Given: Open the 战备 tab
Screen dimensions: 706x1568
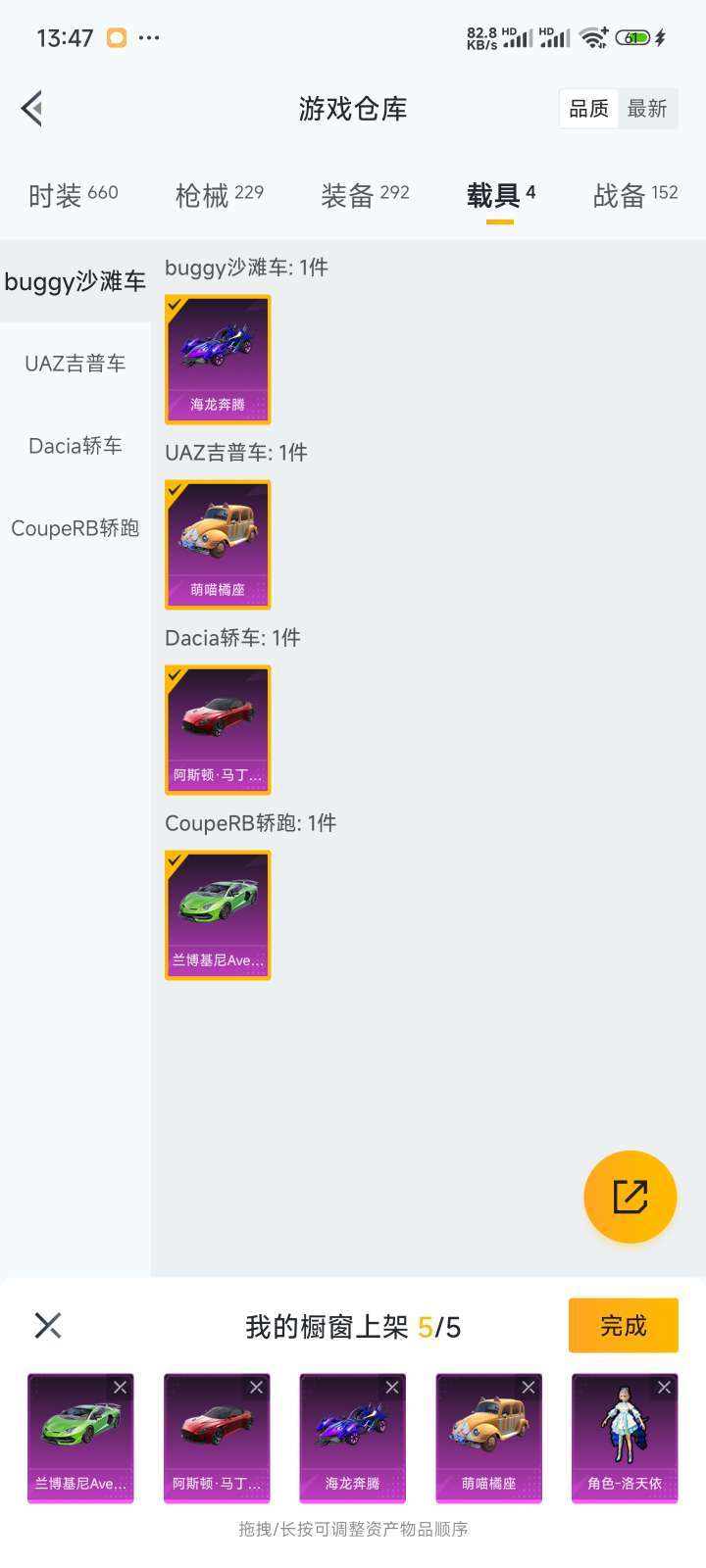Looking at the screenshot, I should 635,195.
